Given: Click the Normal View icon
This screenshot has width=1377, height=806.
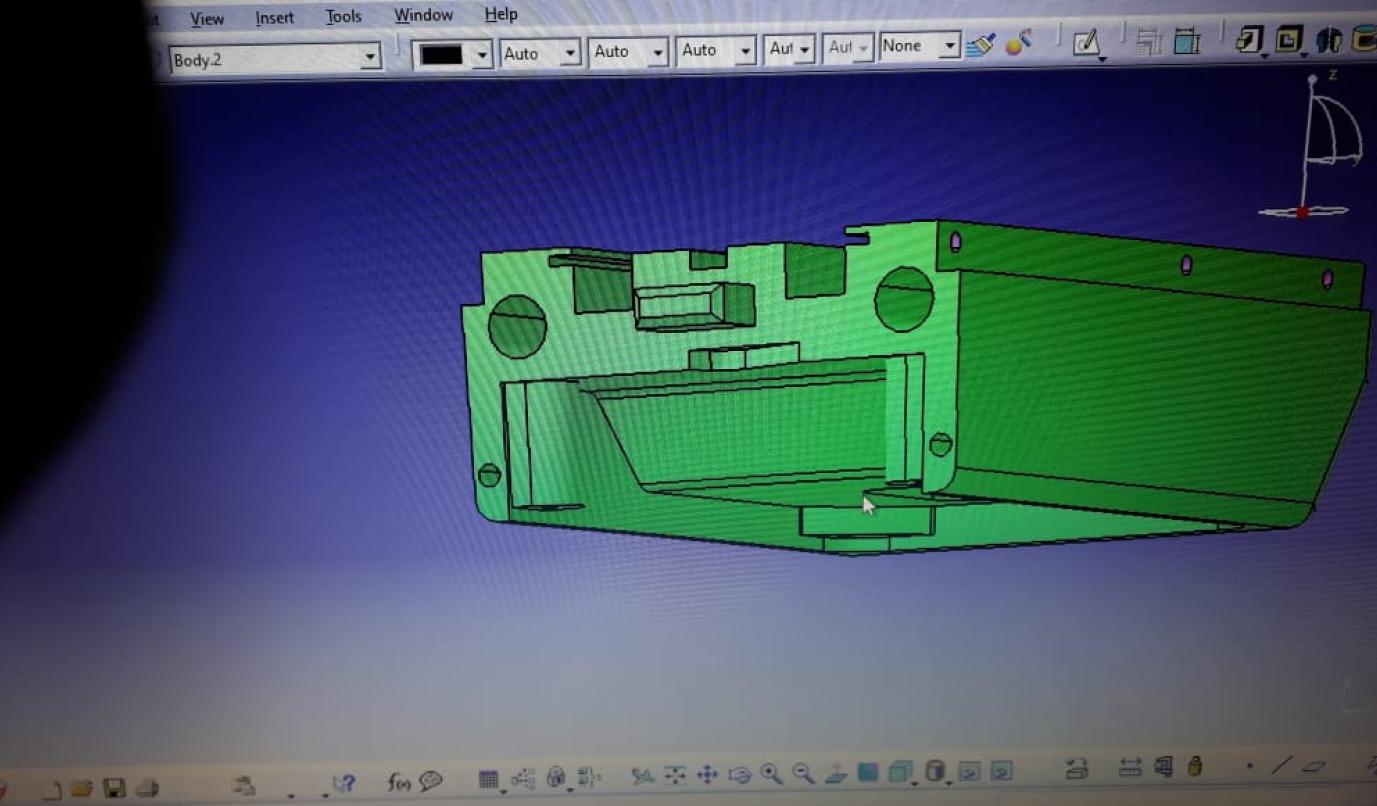Looking at the screenshot, I should pos(836,773).
